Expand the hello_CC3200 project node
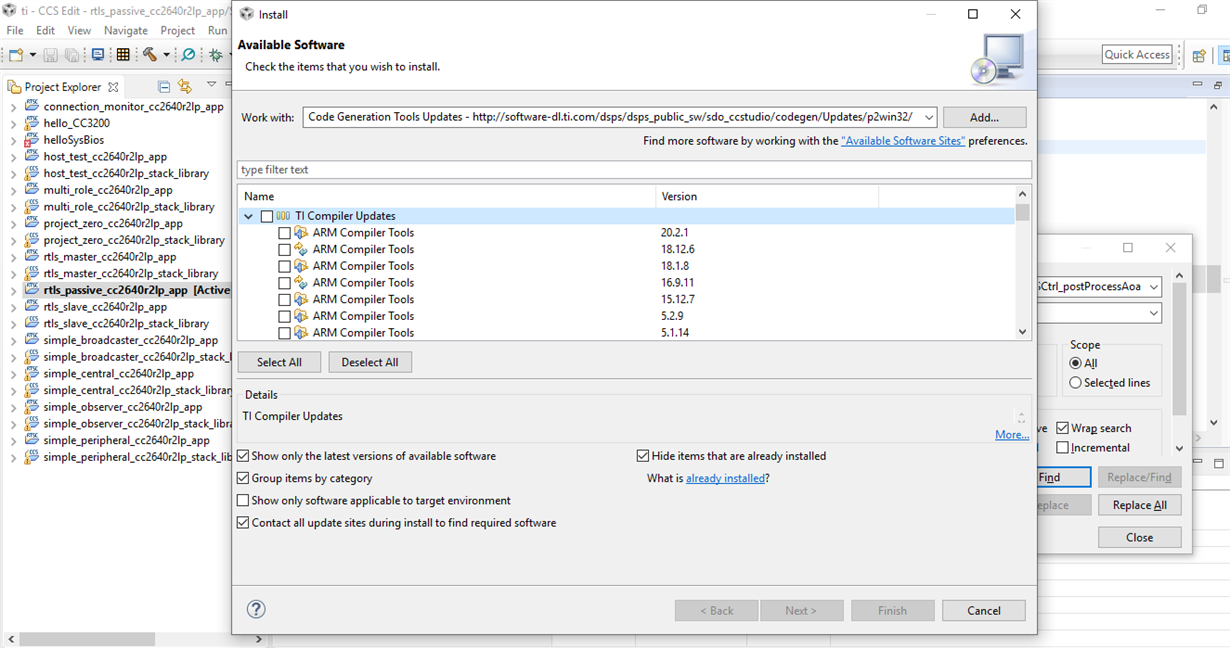Image resolution: width=1230 pixels, height=648 pixels. [13, 123]
